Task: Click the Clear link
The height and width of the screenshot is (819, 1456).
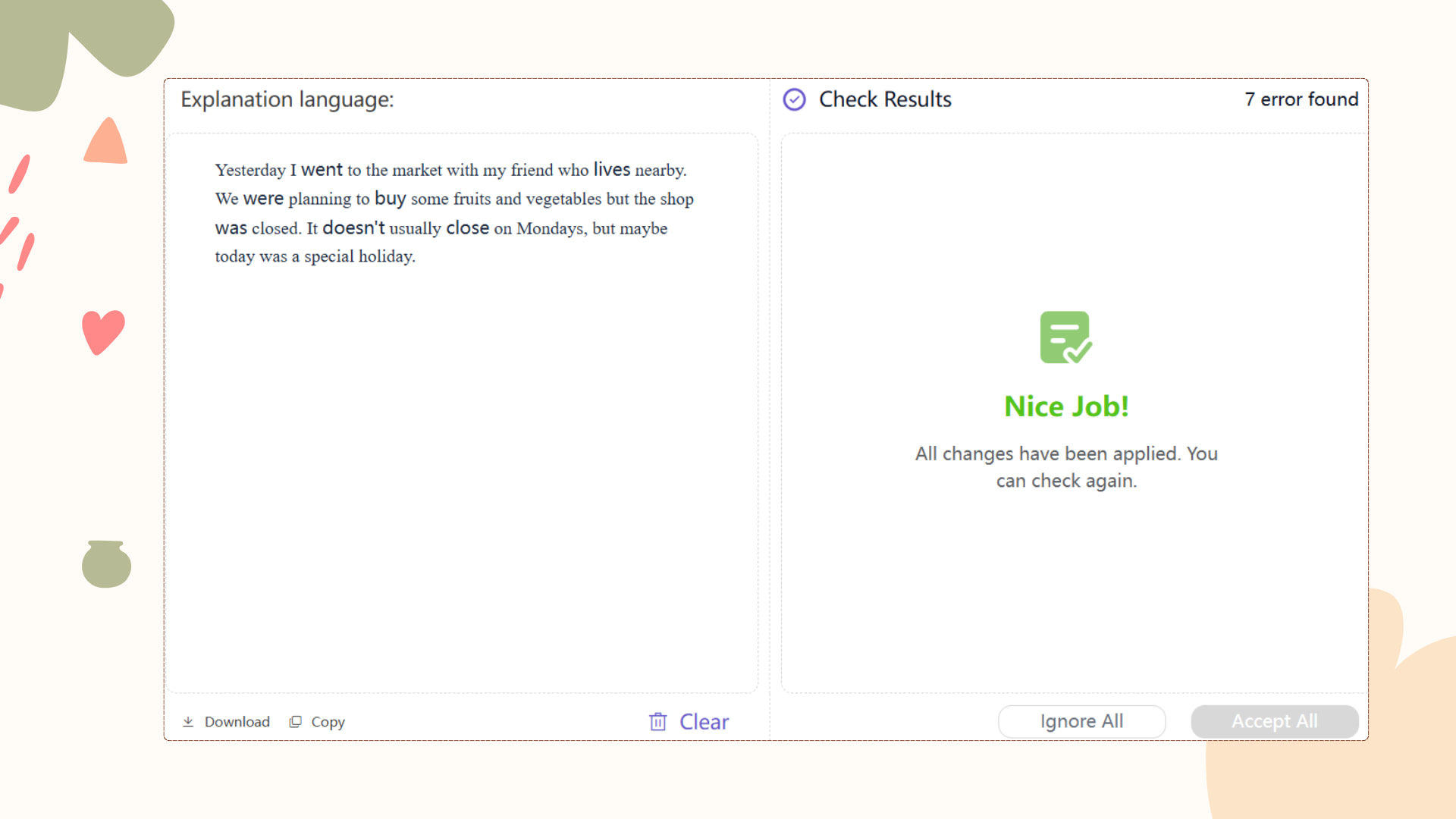Action: [704, 721]
